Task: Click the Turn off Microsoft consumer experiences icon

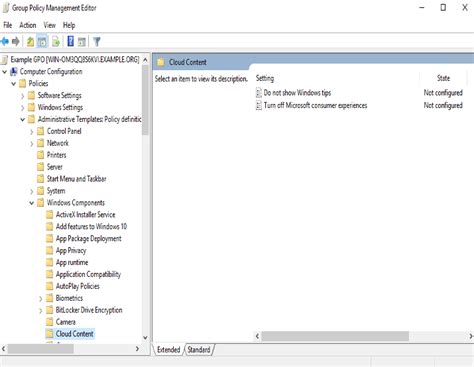Action: point(259,105)
